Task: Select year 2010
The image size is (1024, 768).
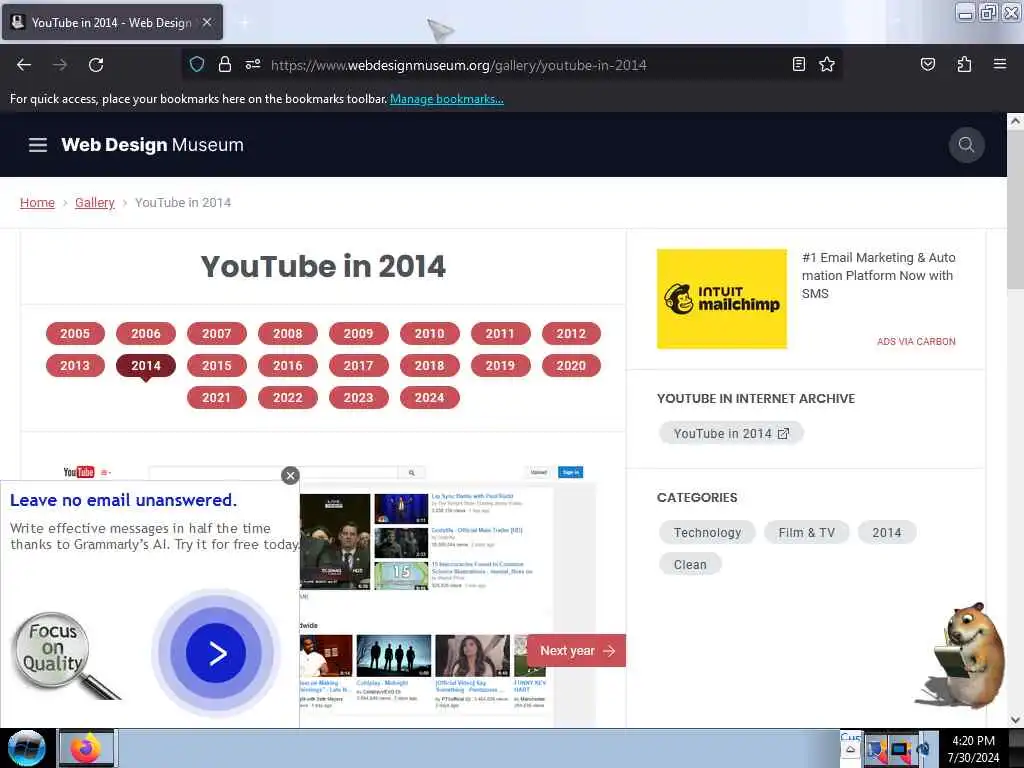Action: [x=430, y=334]
